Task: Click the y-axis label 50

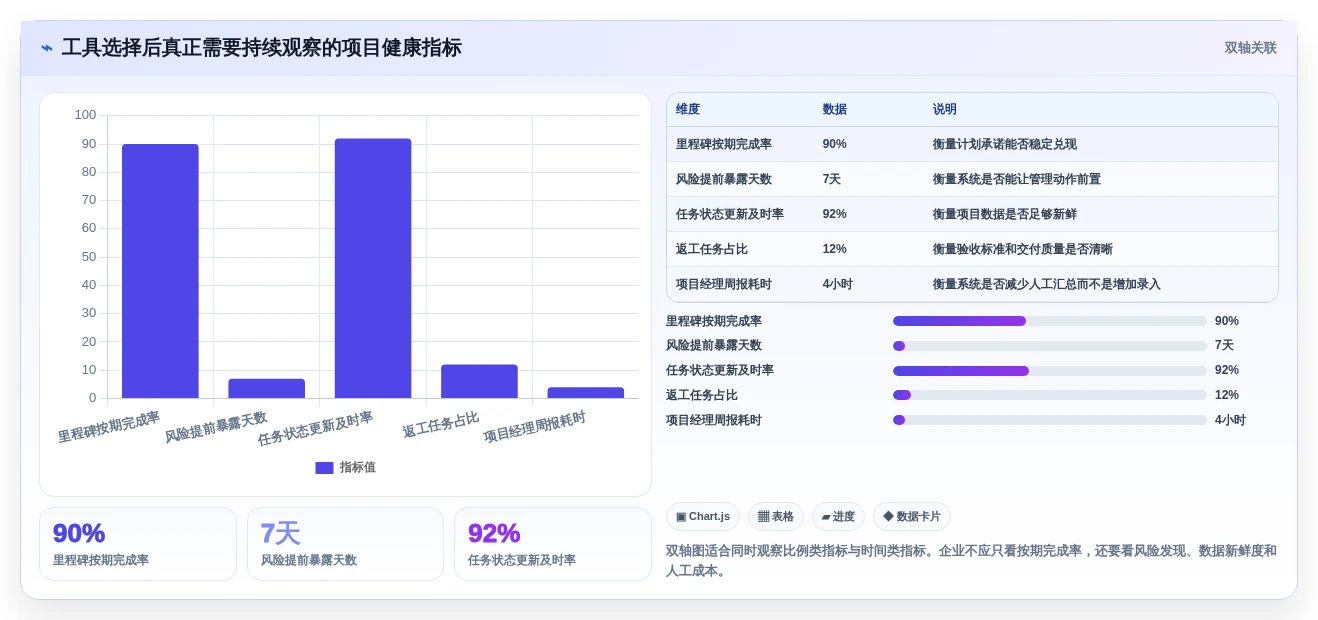Action: pos(89,257)
